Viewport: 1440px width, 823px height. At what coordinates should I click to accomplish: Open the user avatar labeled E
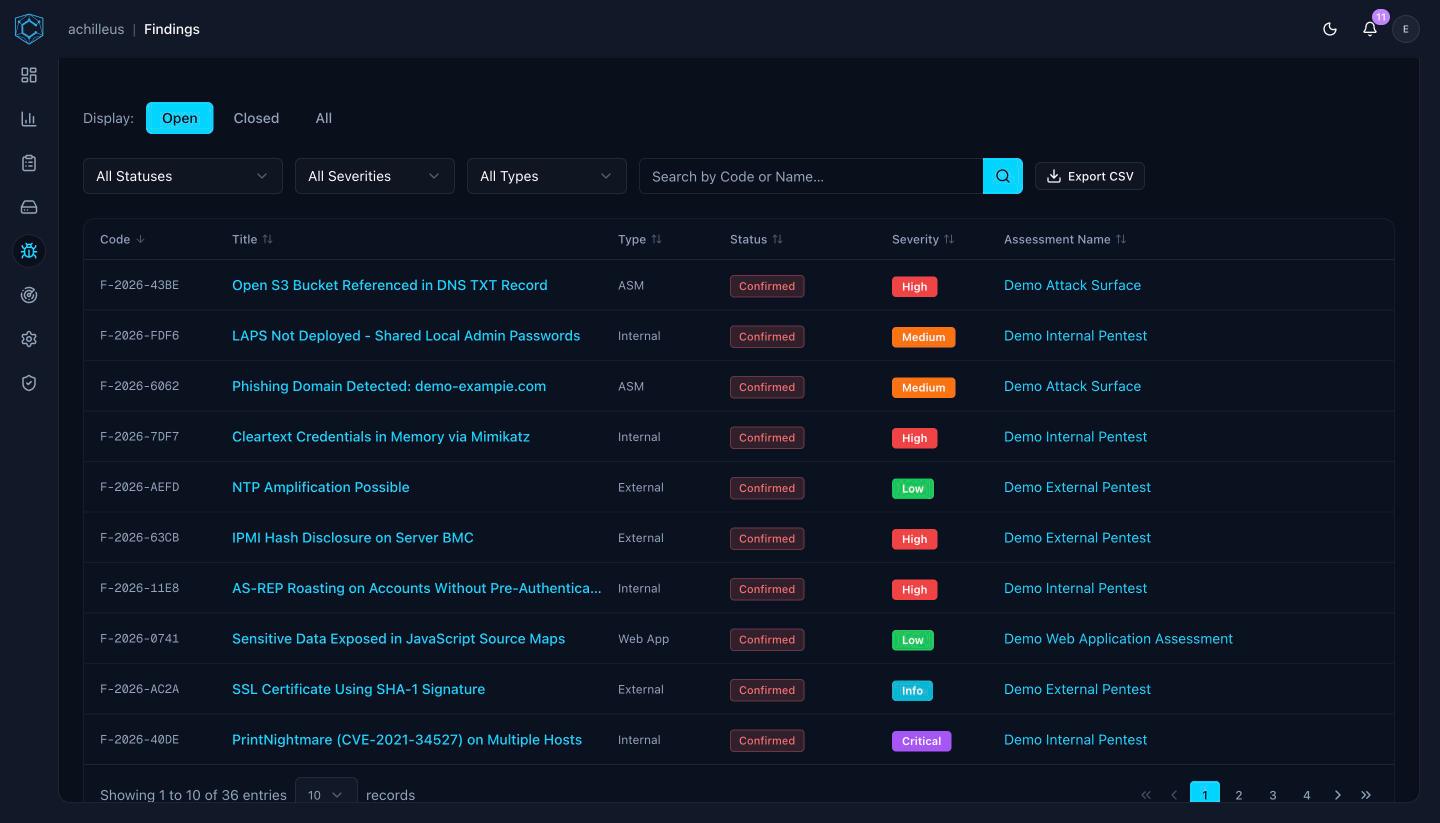click(x=1406, y=29)
